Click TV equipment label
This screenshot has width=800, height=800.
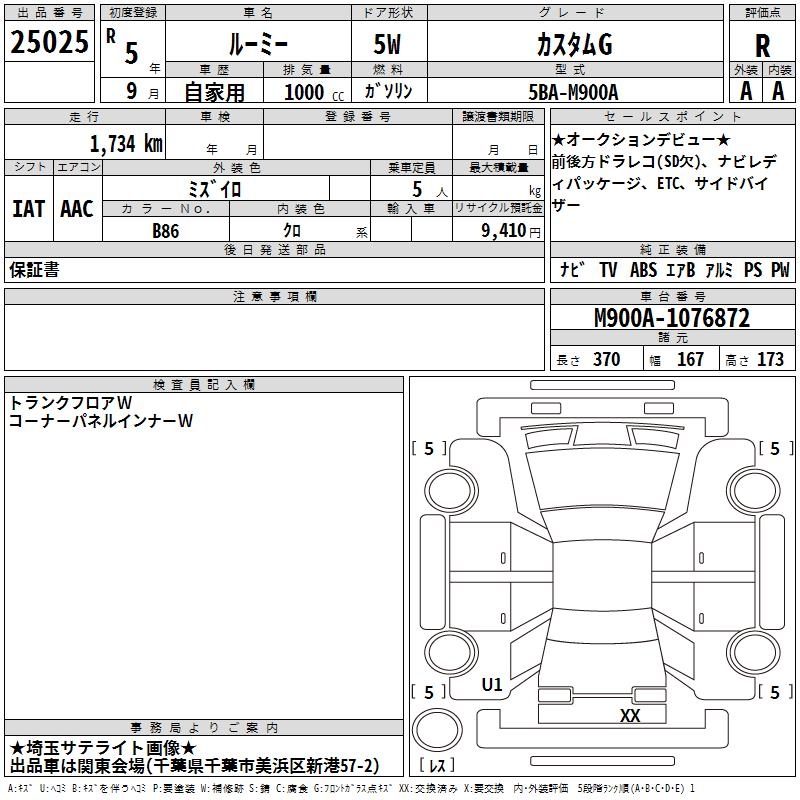[608, 269]
